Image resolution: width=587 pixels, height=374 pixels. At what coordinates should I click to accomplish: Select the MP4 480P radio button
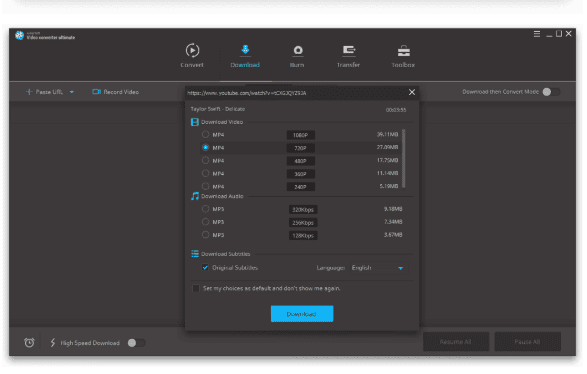coord(205,160)
